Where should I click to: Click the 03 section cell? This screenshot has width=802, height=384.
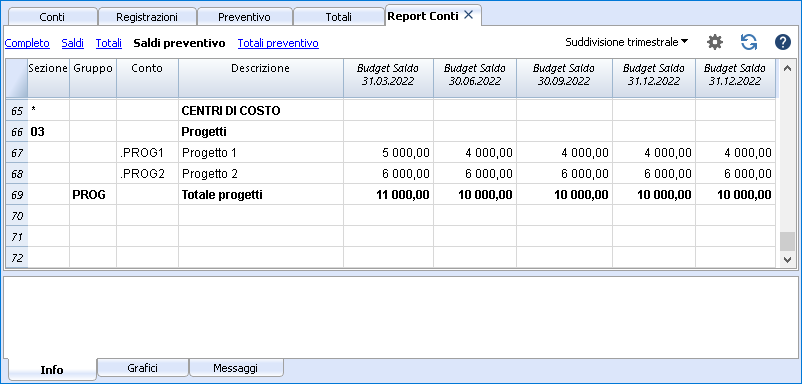(x=48, y=132)
